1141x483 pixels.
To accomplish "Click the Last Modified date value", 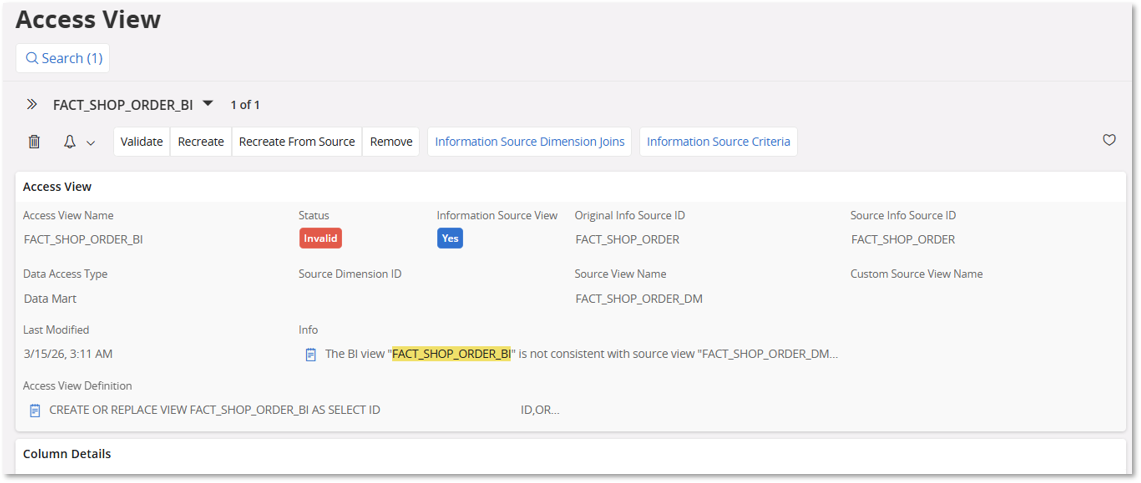I will tap(68, 354).
